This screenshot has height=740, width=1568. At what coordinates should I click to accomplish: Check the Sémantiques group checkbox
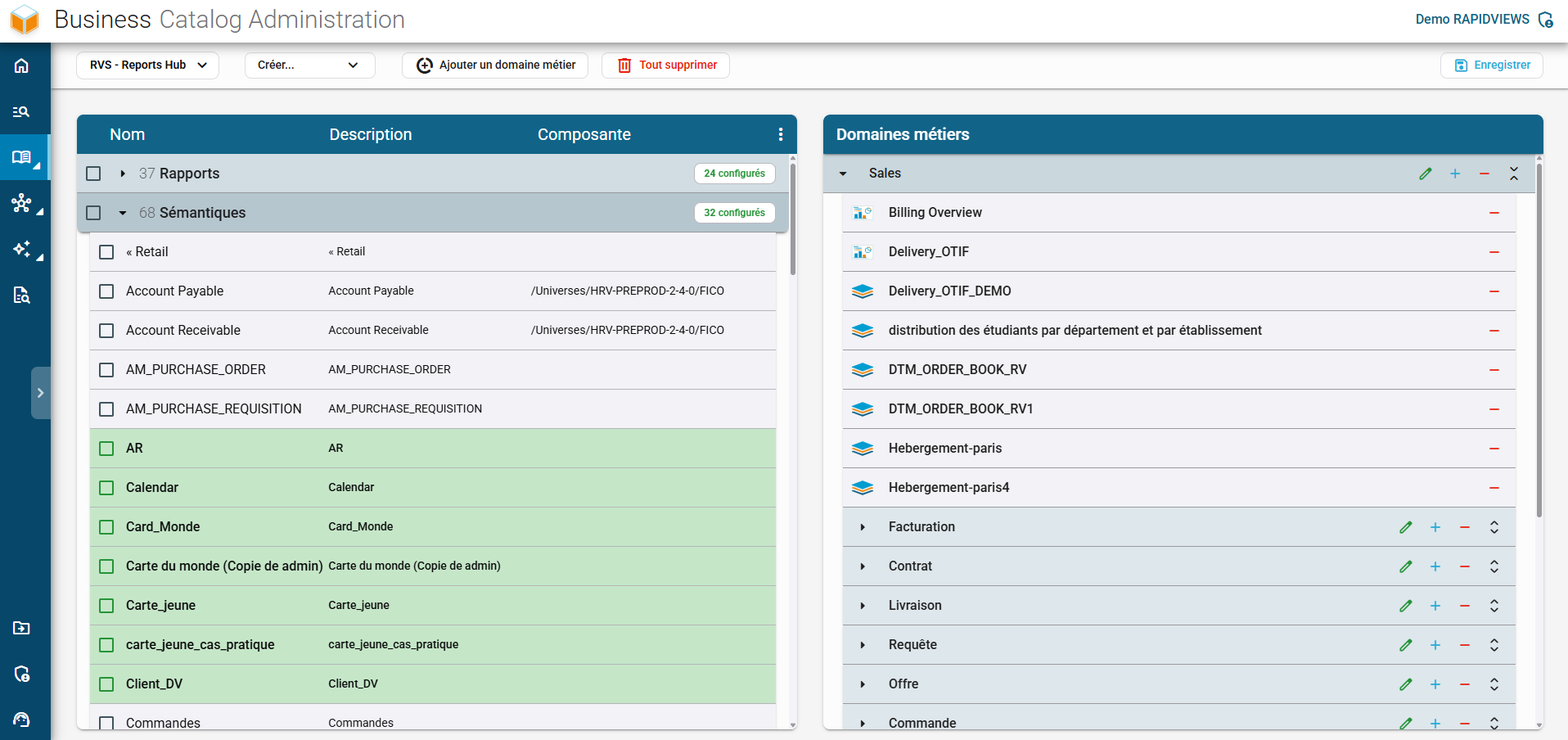click(93, 213)
